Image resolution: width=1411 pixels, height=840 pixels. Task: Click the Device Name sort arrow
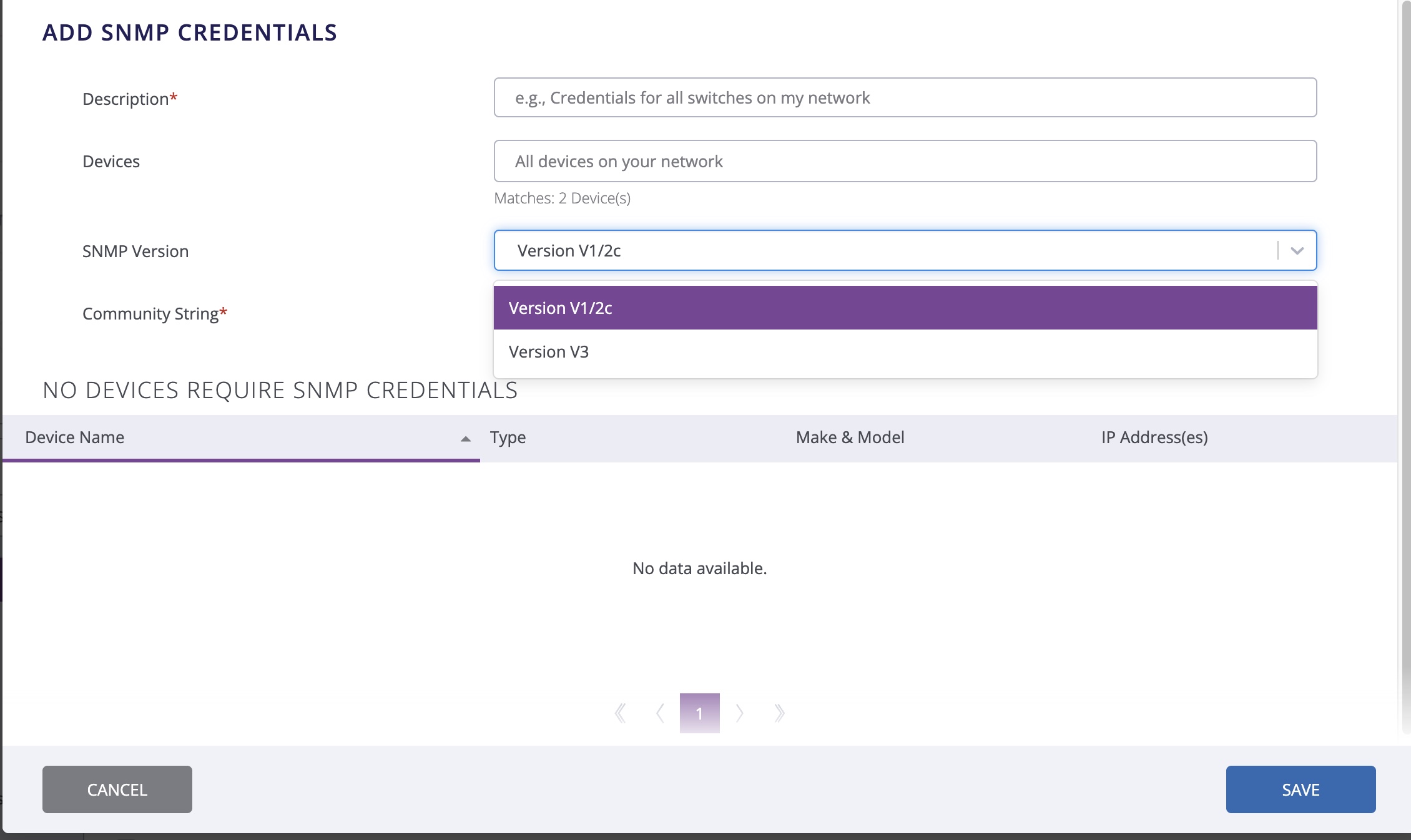coord(465,439)
